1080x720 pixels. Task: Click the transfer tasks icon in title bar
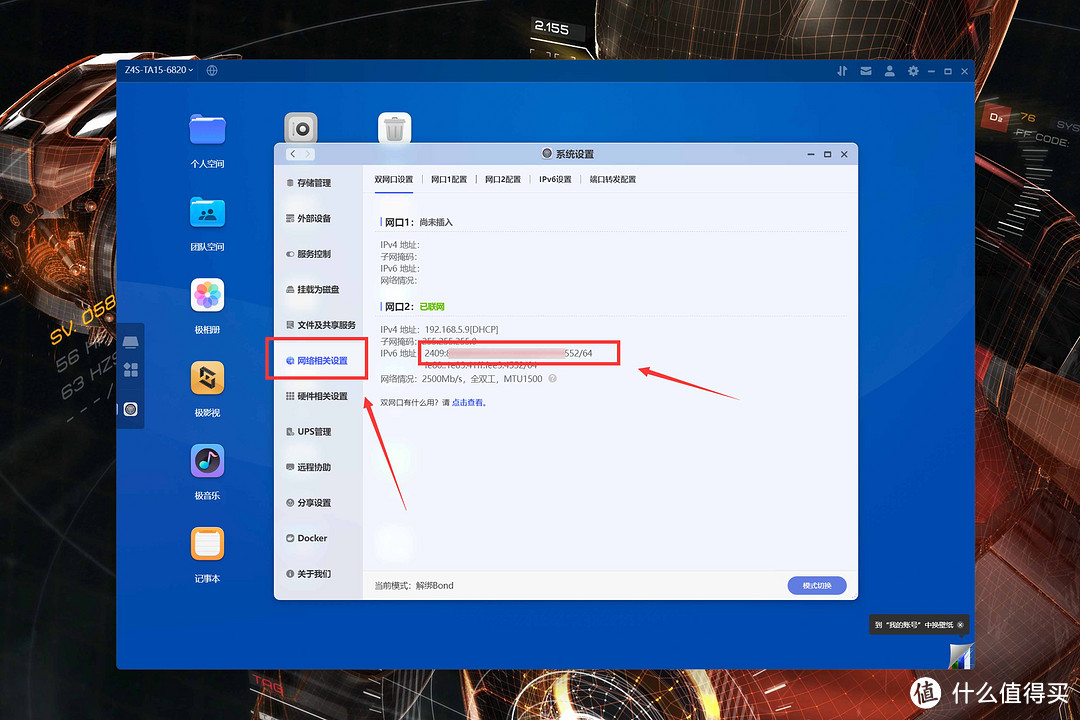tap(841, 70)
